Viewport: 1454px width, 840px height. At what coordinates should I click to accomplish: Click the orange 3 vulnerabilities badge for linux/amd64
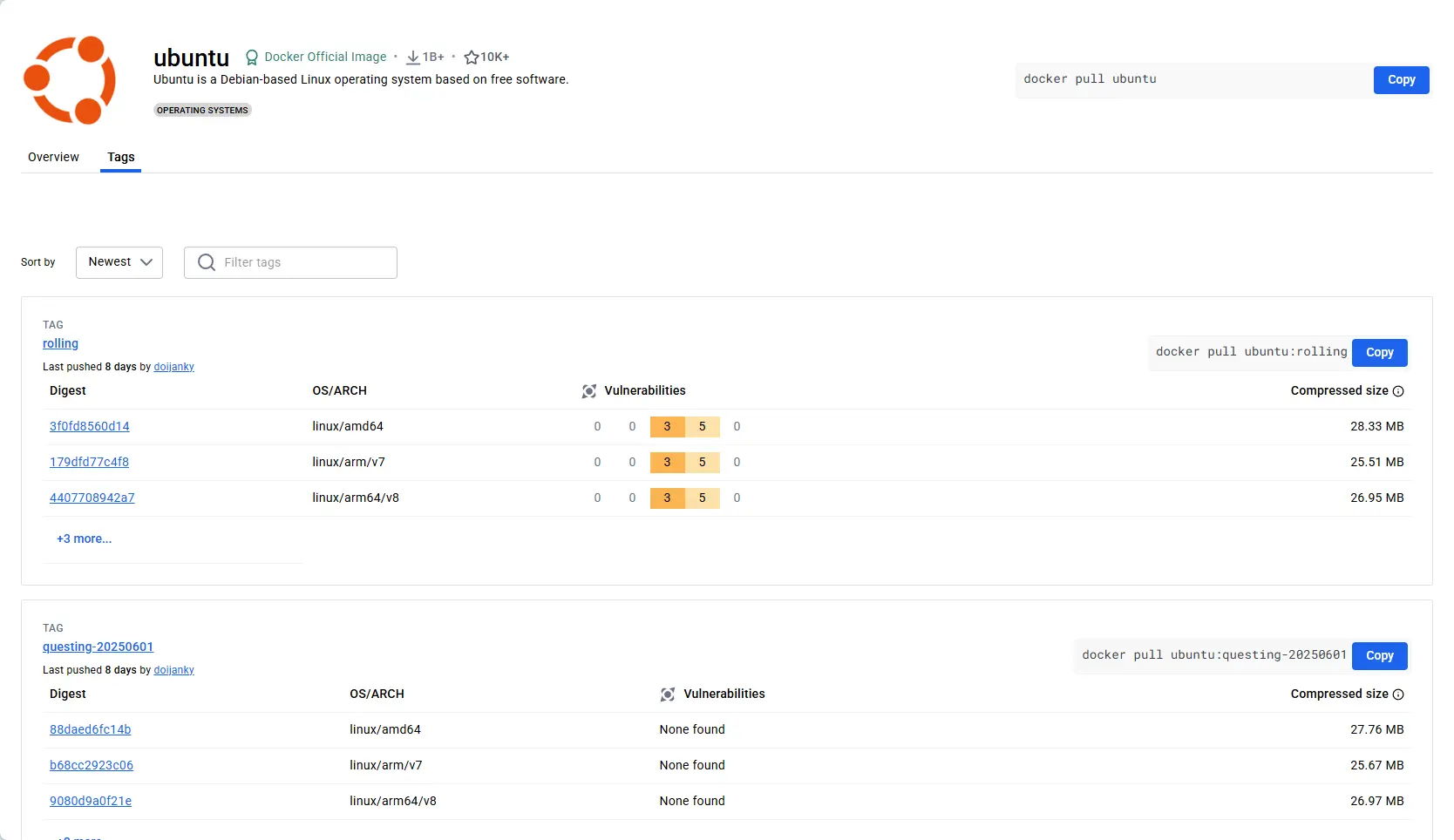point(667,427)
